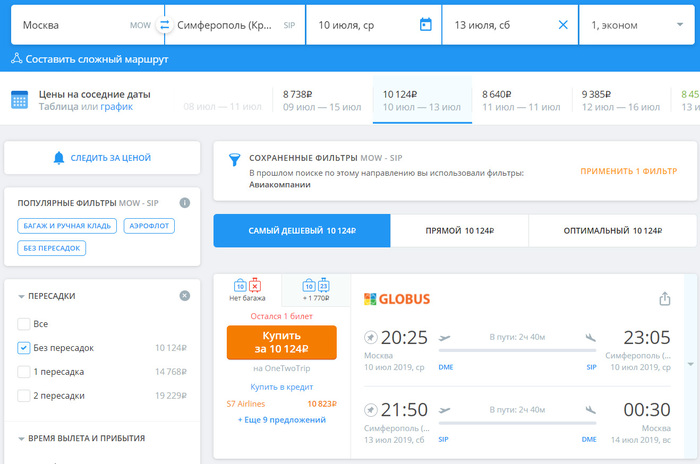The height and width of the screenshot is (464, 700).
Task: Click the share icon on Globus flight card
Action: coord(665,298)
